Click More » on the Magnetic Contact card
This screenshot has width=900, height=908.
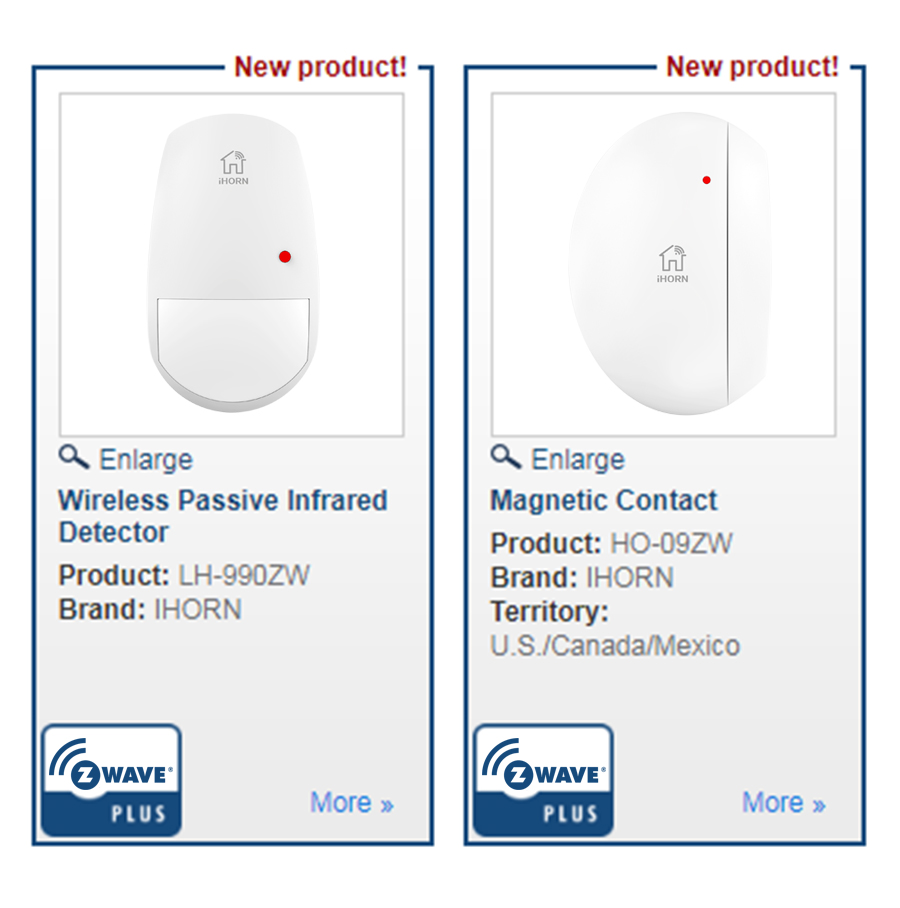(784, 803)
